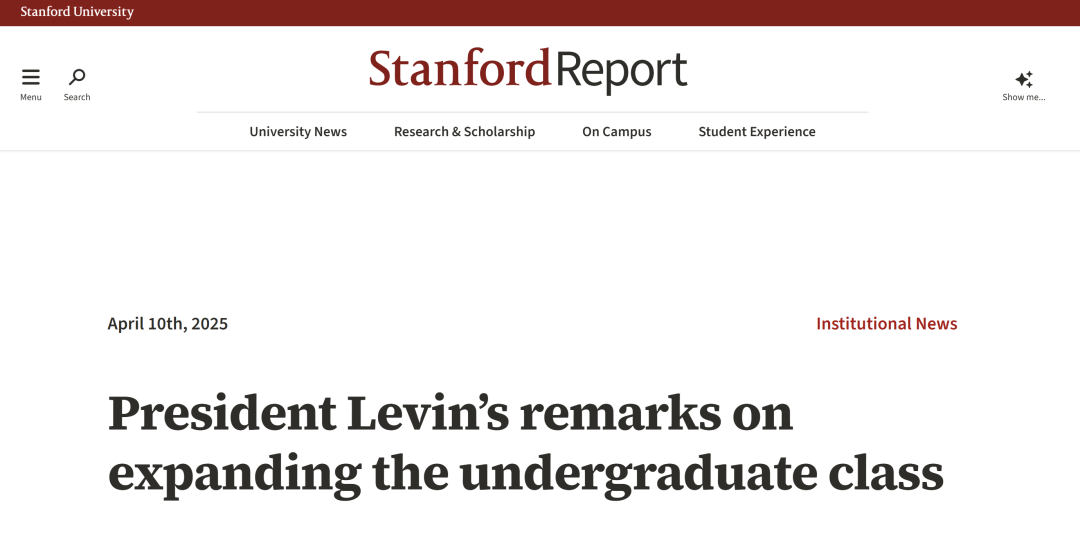This screenshot has height=543, width=1080.
Task: Go to University News section
Action: (x=298, y=132)
